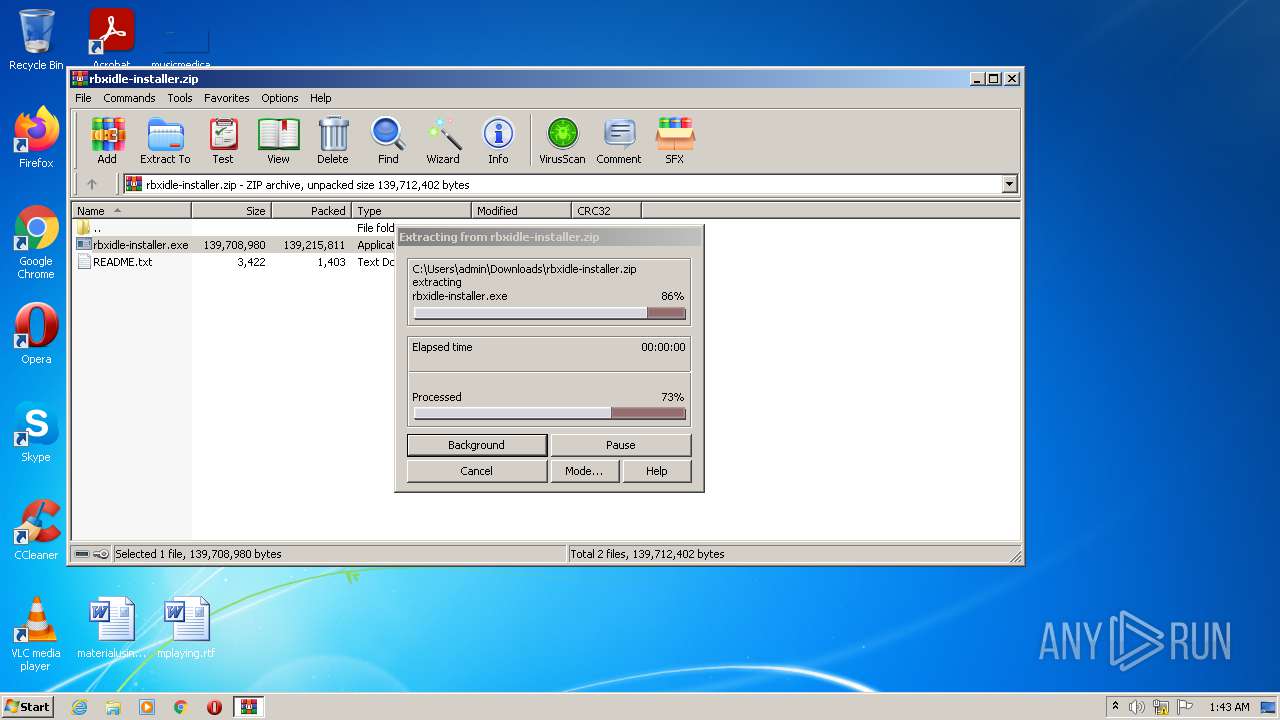Screen dimensions: 1280x720
Task: Open Google Chrome desktop shortcut
Action: (36, 242)
